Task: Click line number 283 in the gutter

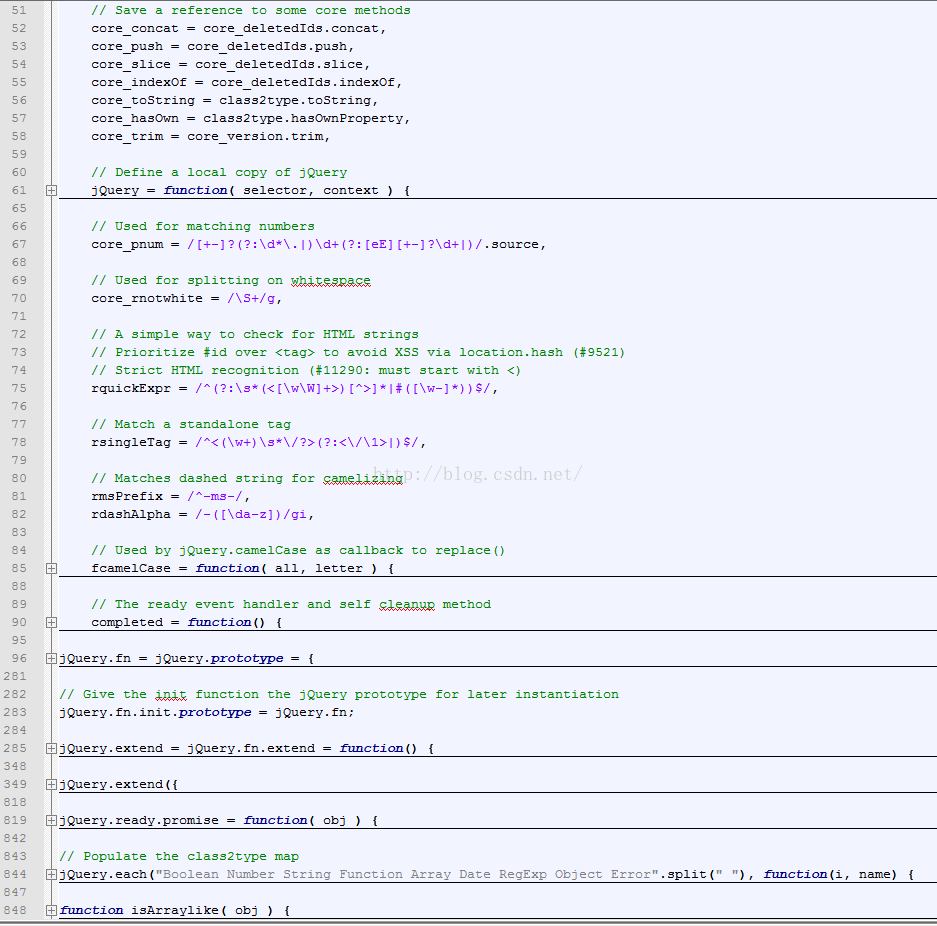Action: coord(15,712)
